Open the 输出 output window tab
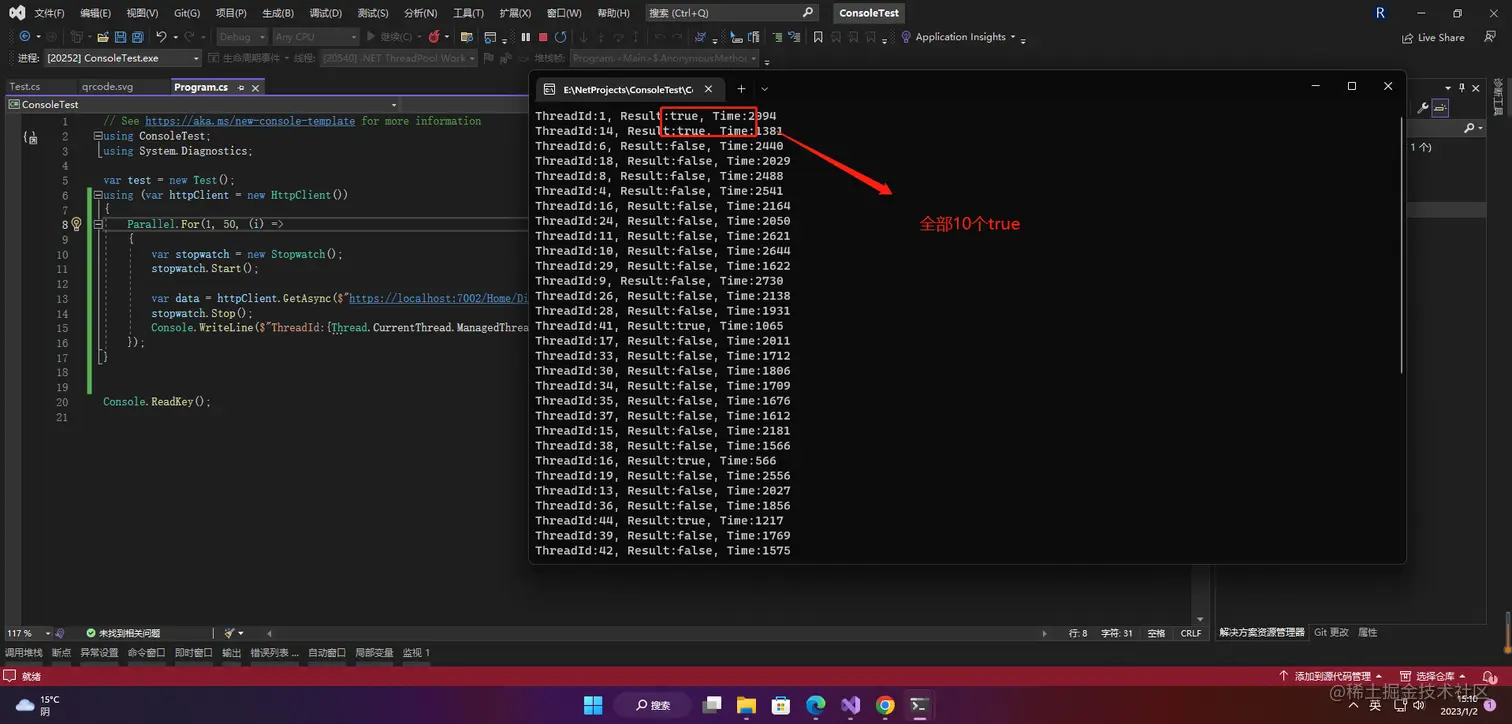 click(x=231, y=652)
